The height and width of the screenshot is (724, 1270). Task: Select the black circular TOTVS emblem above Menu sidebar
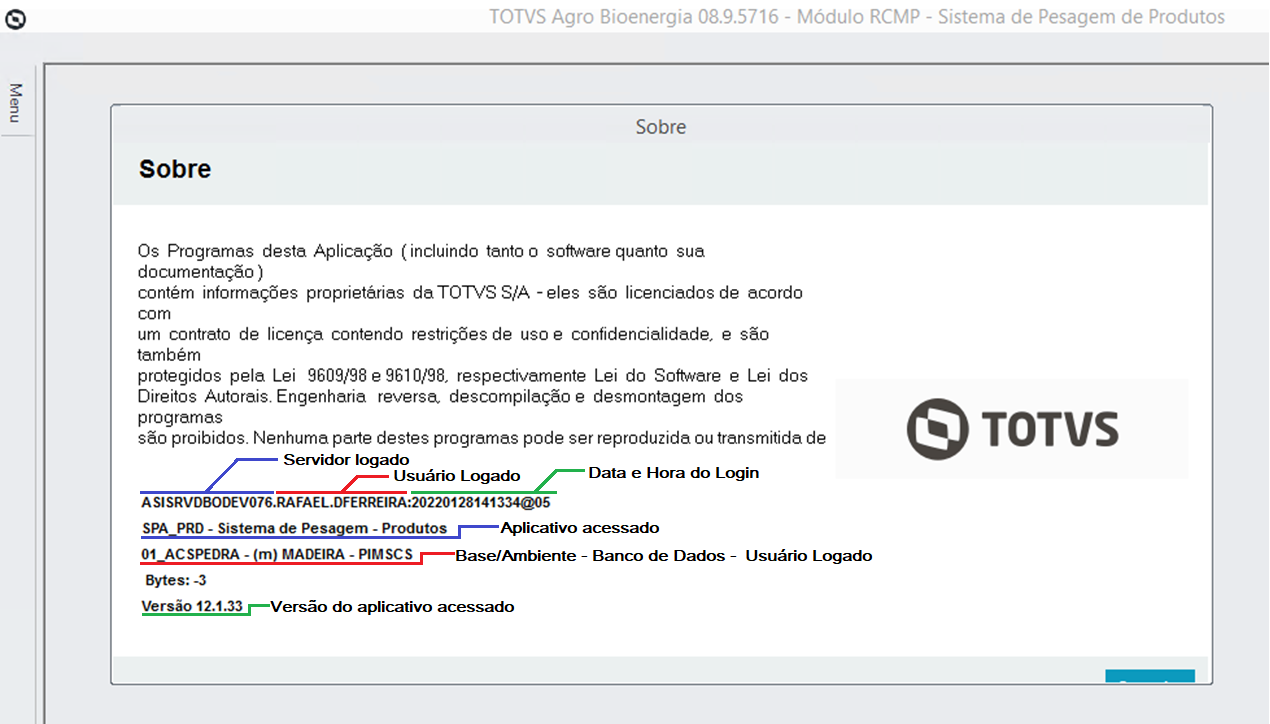click(x=14, y=19)
